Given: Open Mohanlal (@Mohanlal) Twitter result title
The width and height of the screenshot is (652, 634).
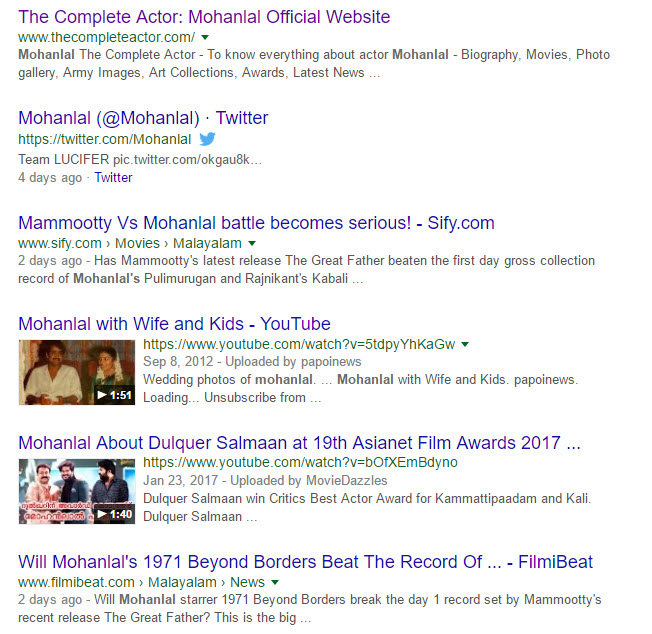Looking at the screenshot, I should click(x=143, y=118).
